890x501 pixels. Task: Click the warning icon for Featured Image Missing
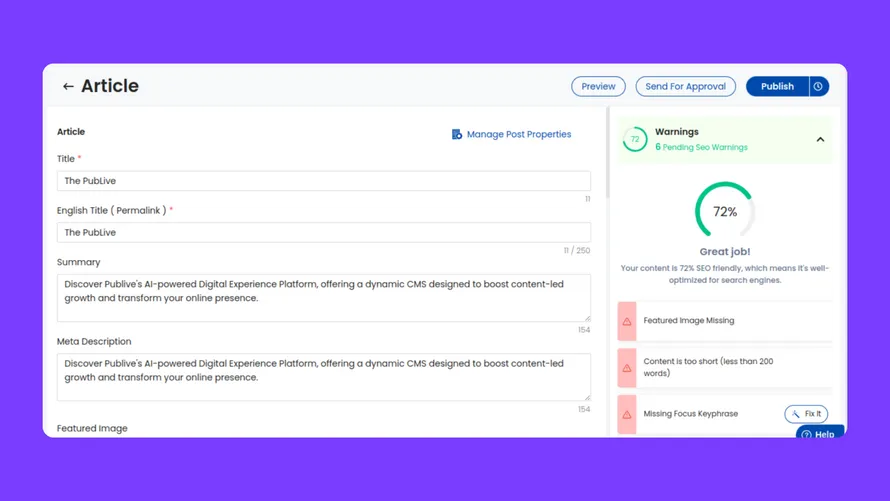click(x=627, y=321)
